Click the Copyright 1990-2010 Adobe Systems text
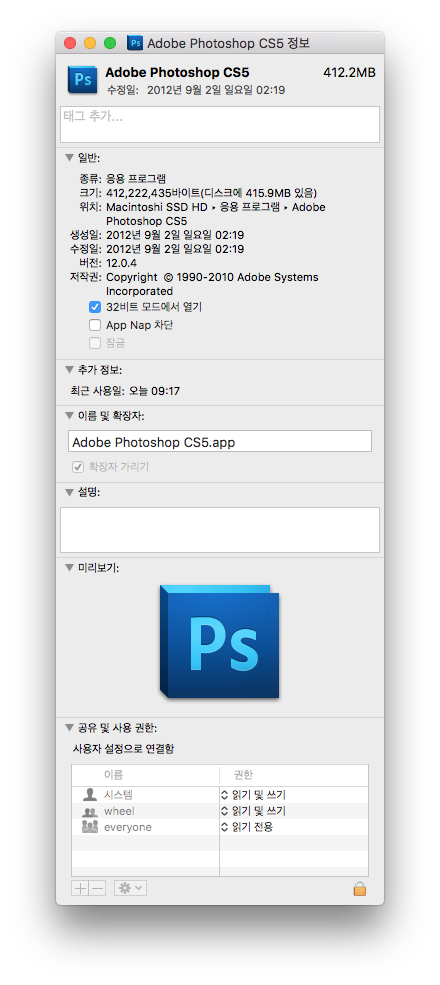 (x=212, y=284)
